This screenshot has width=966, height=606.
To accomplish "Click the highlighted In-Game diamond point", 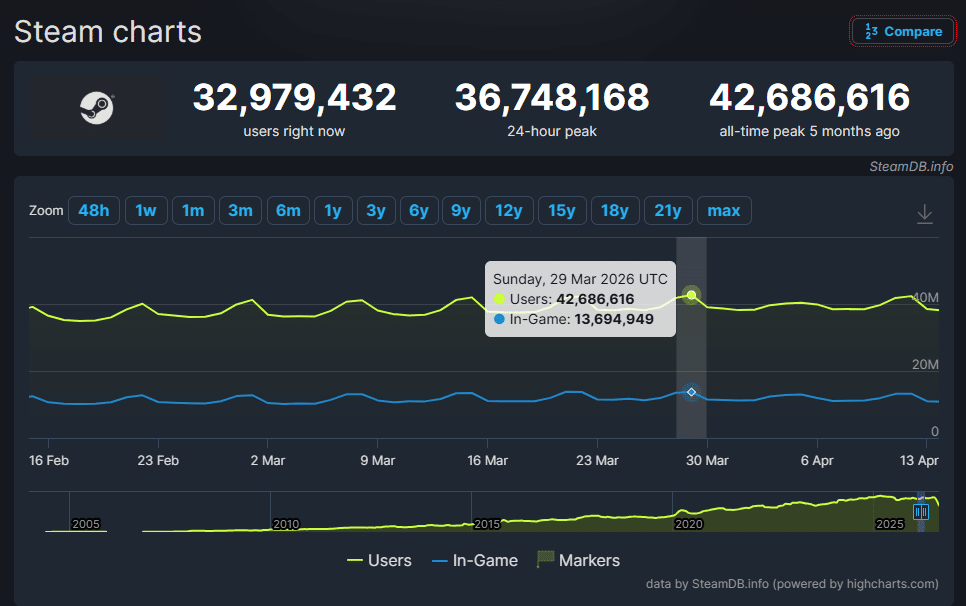I will [691, 392].
